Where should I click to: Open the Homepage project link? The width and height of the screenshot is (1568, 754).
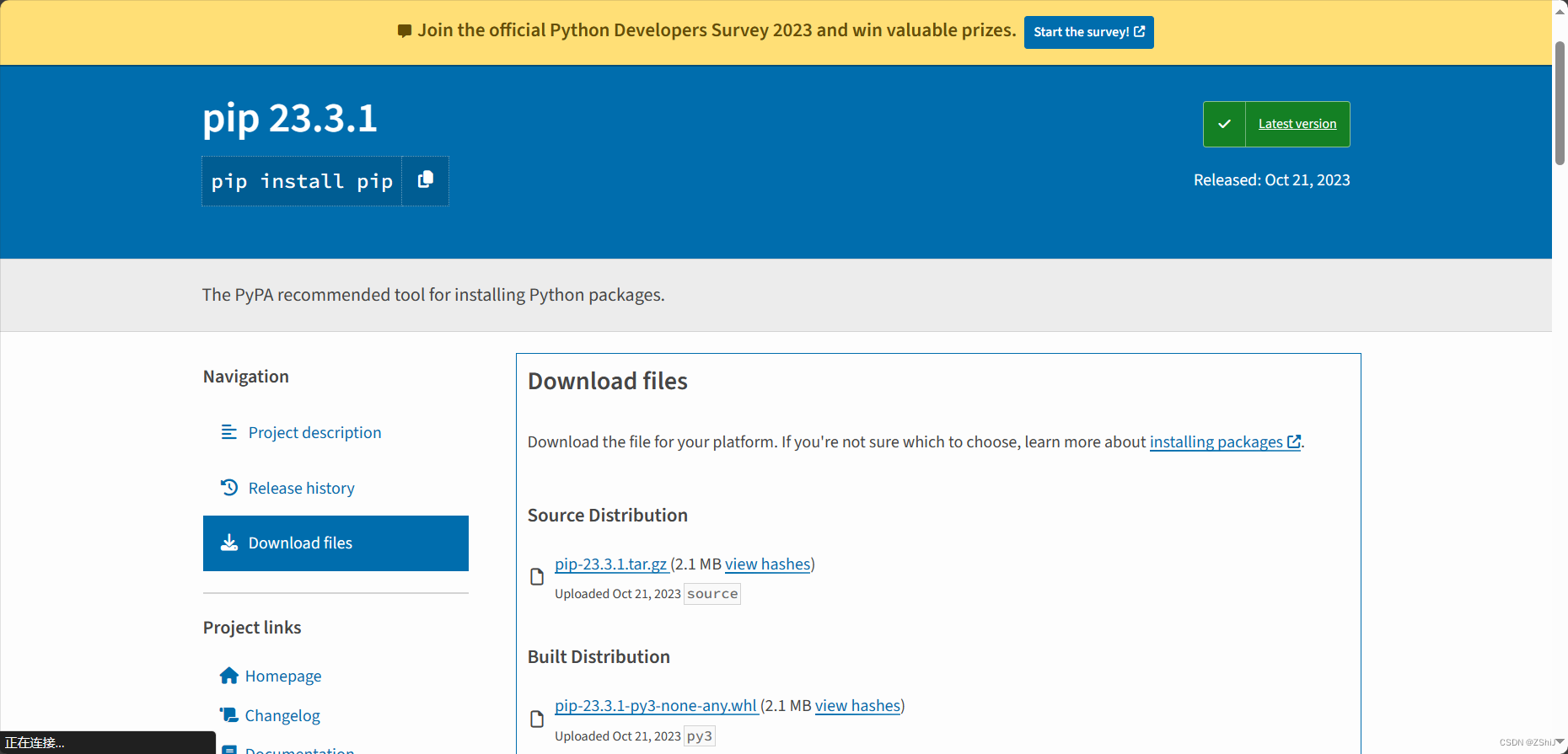click(283, 676)
